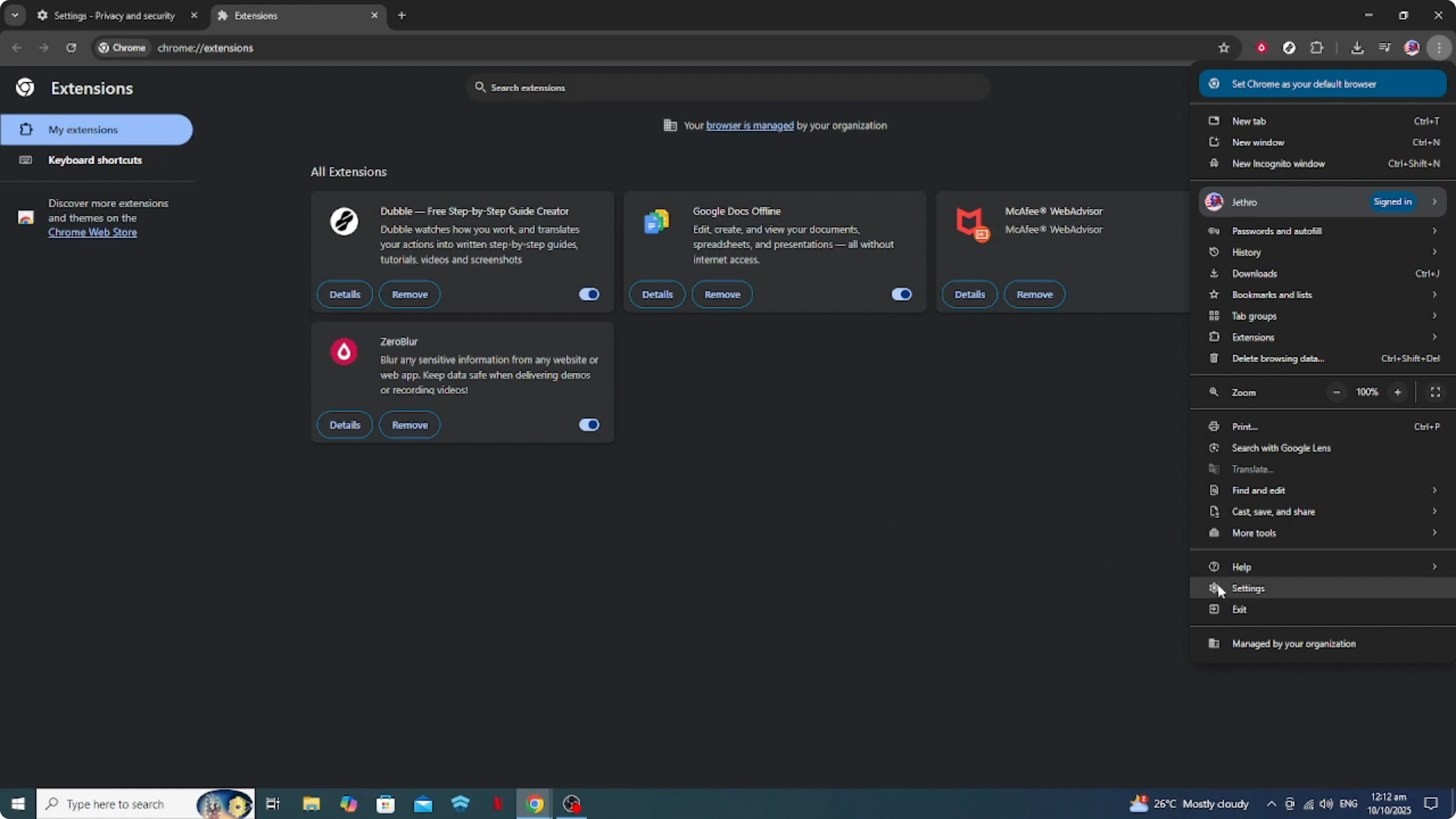Close the Settings - Privacy and security tab

pos(194,15)
